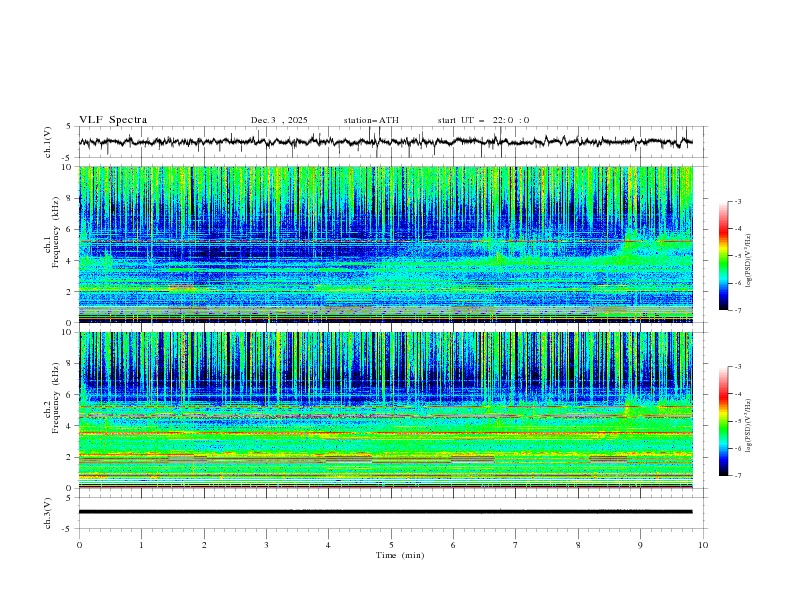Image resolution: width=792 pixels, height=612 pixels.
Task: Click time-axis tick label "7"
Action: 516,545
